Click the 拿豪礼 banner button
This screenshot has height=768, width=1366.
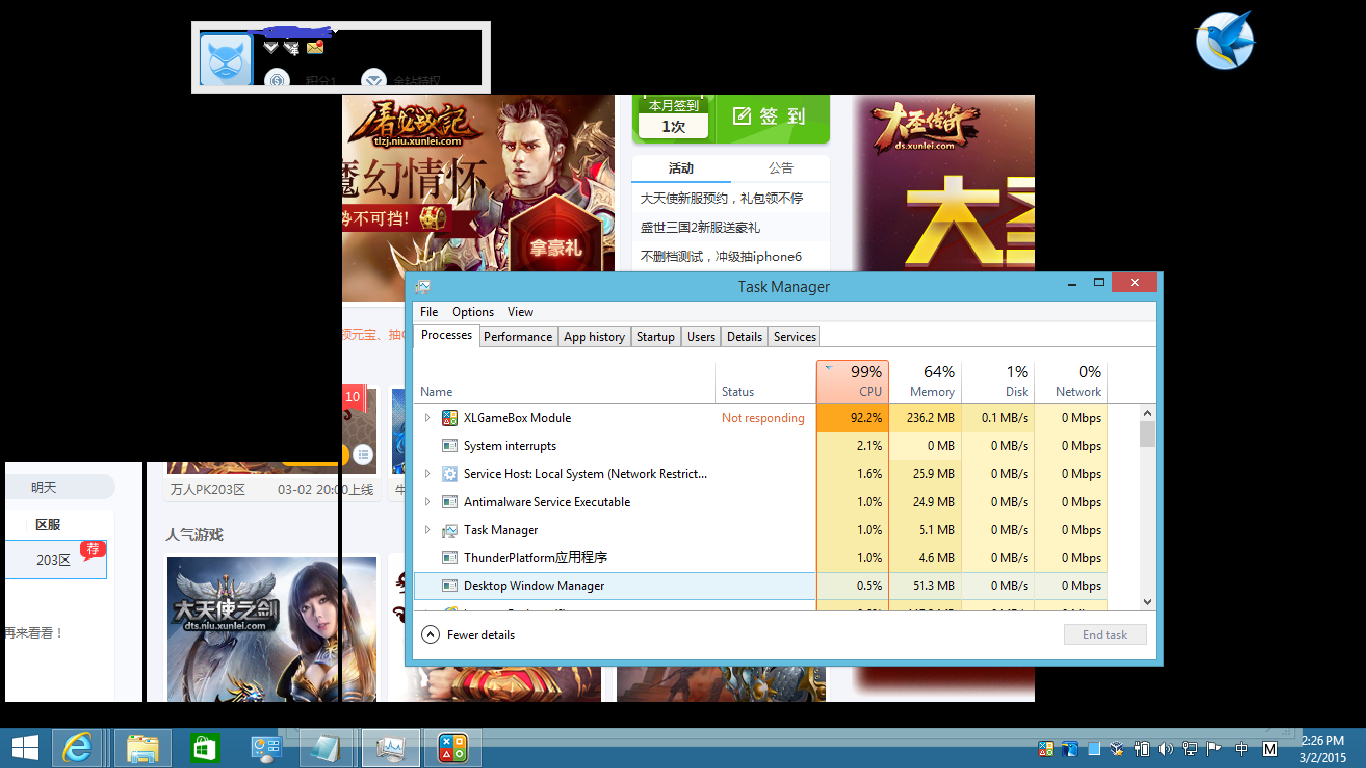click(555, 248)
